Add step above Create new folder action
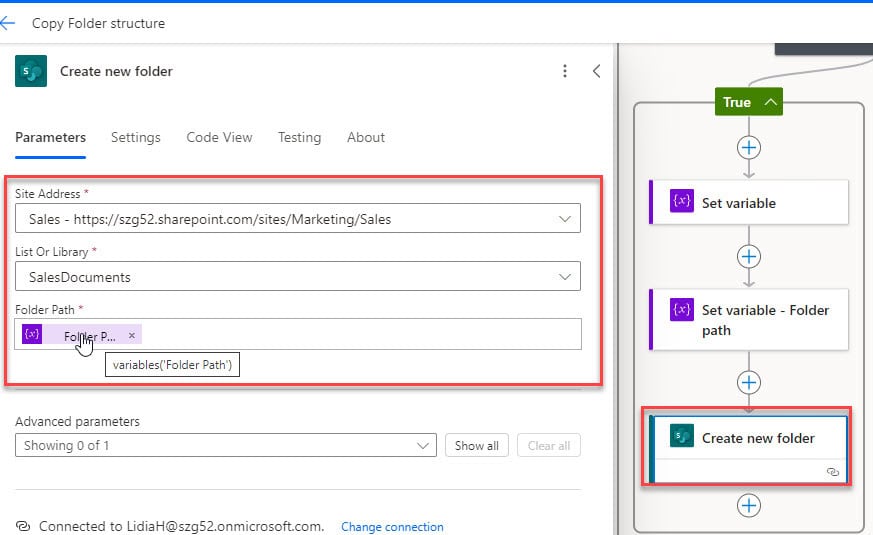 coord(749,382)
